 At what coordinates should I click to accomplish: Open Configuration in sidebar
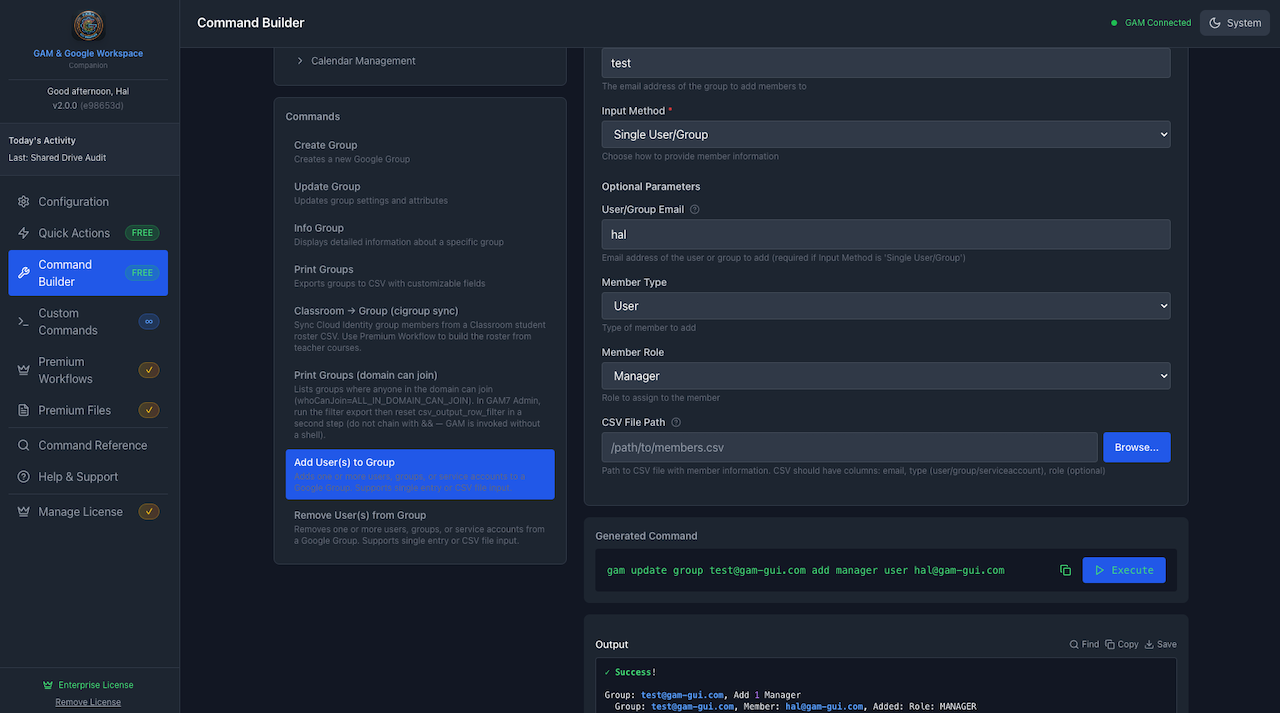[x=88, y=202]
